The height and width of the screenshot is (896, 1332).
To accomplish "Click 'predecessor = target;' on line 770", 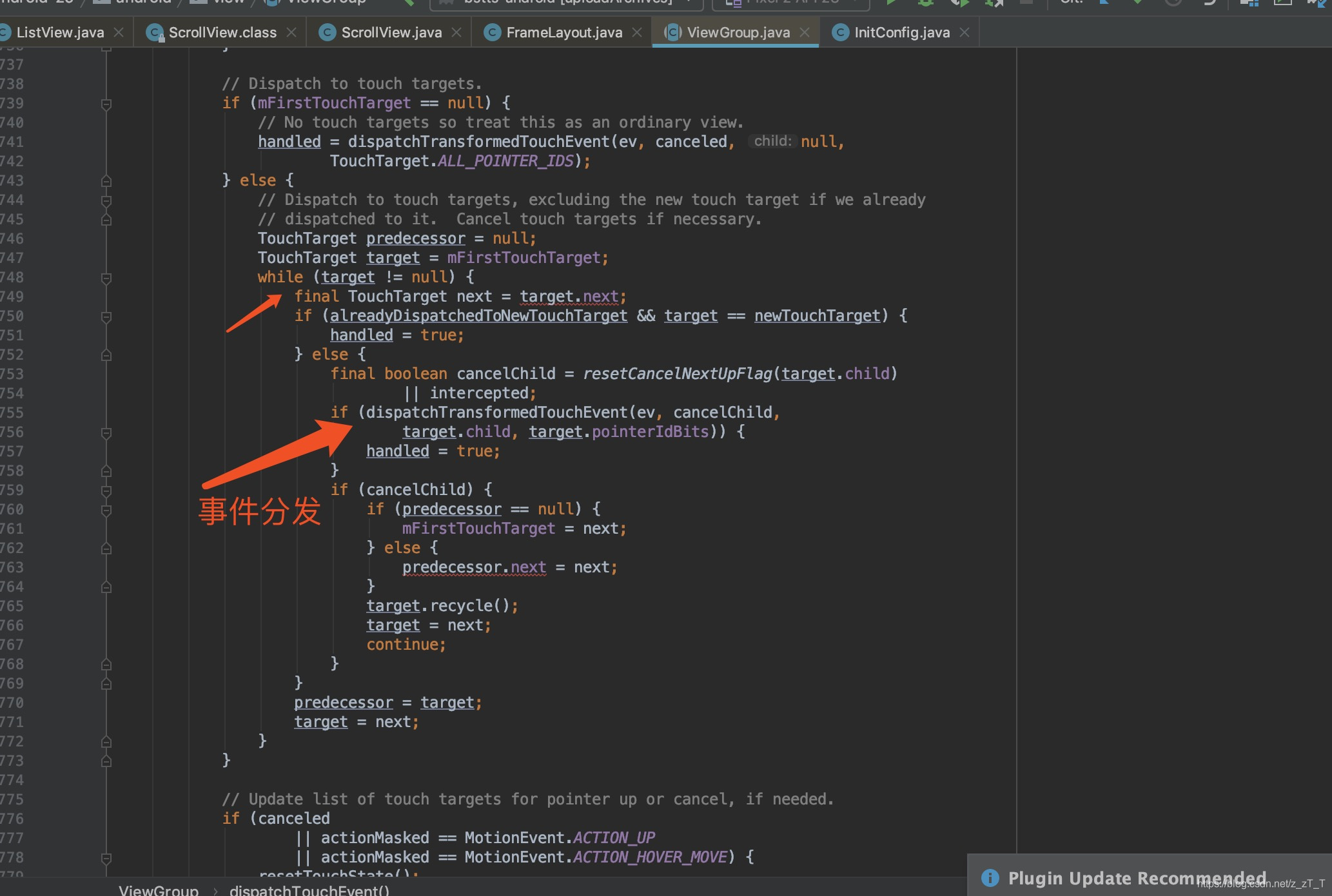I will 388,703.
